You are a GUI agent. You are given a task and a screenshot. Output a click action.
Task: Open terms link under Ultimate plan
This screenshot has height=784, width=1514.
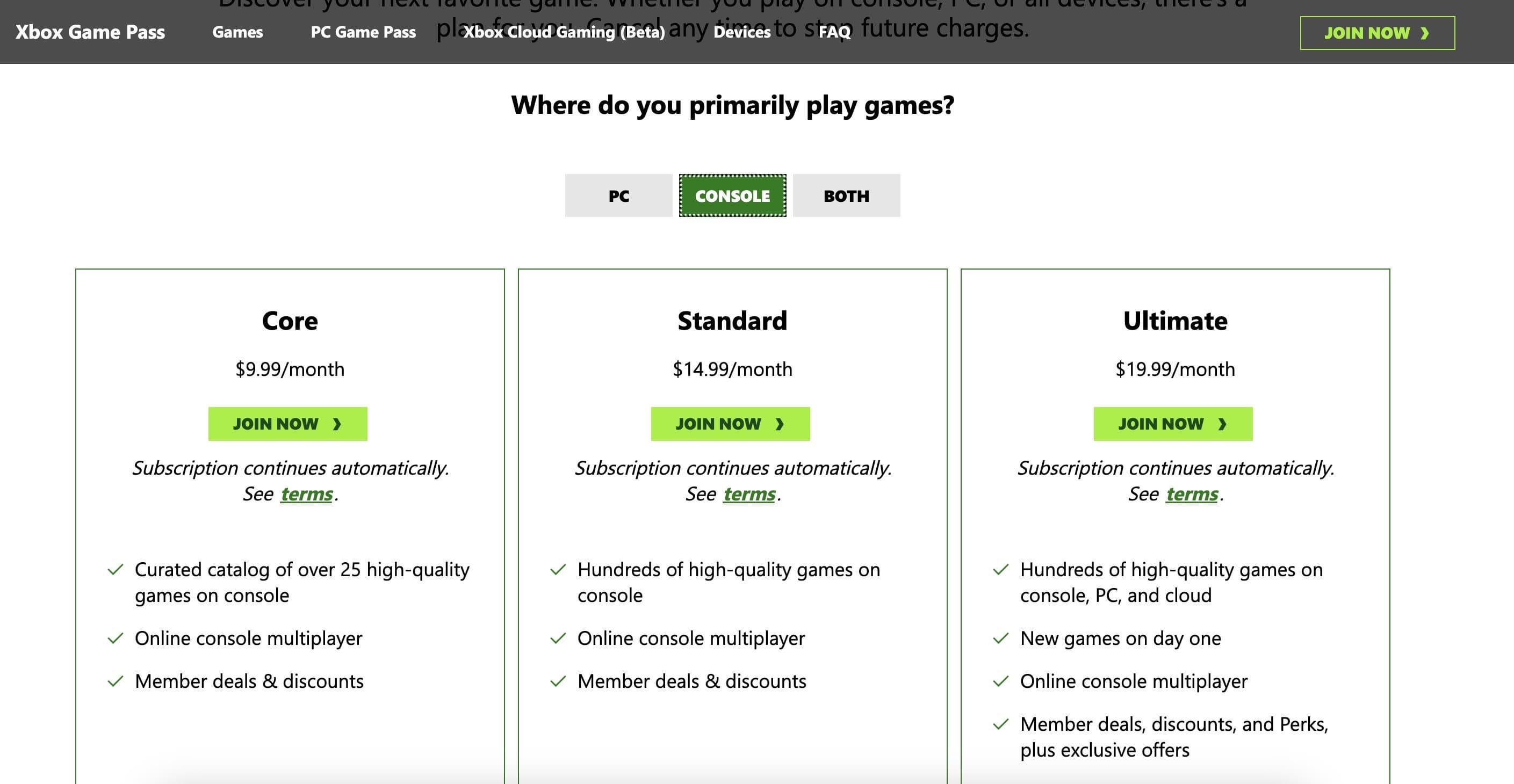pyautogui.click(x=1192, y=494)
